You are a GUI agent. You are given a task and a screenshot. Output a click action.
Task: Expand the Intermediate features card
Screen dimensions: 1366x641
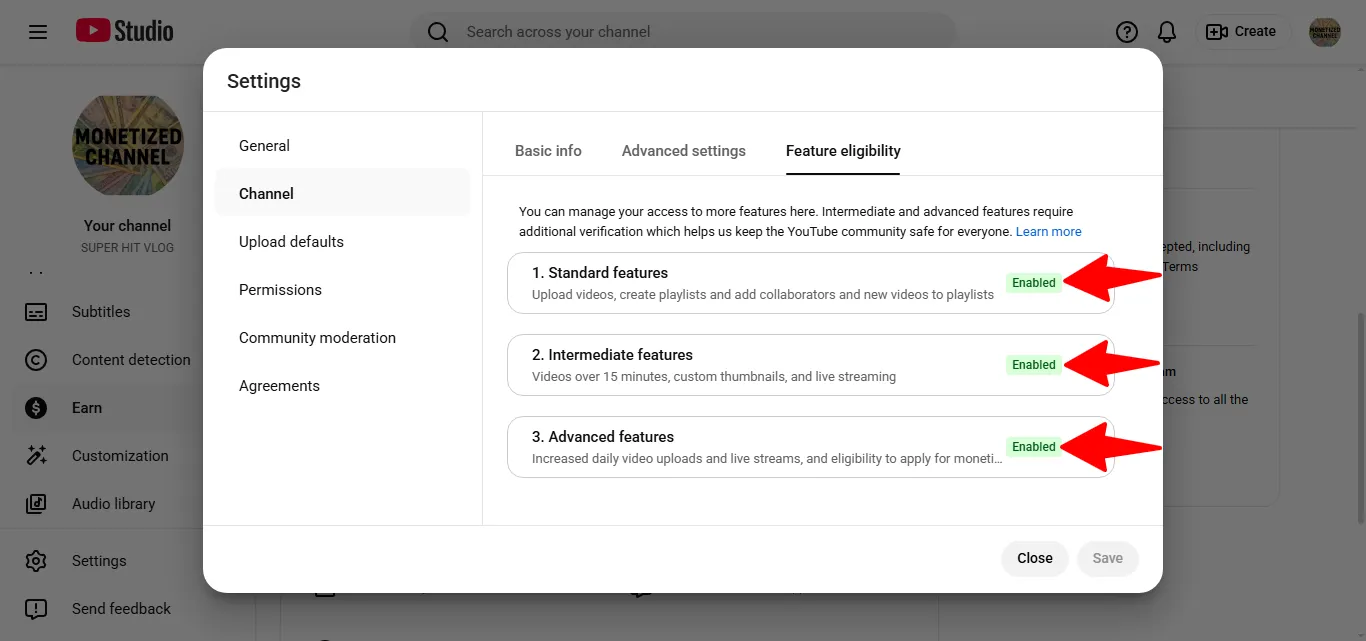click(810, 365)
